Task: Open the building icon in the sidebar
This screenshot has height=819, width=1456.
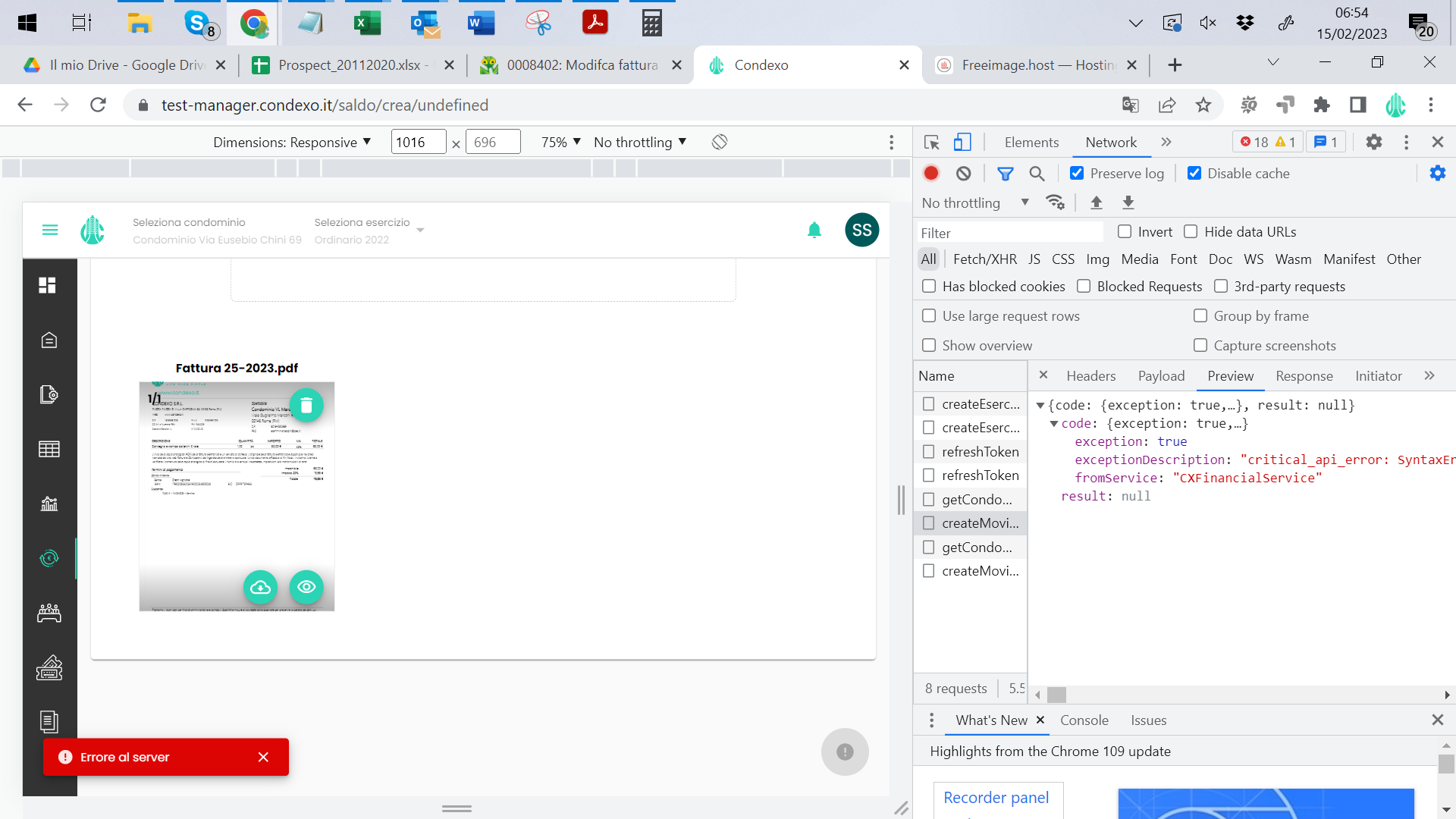Action: [x=49, y=340]
